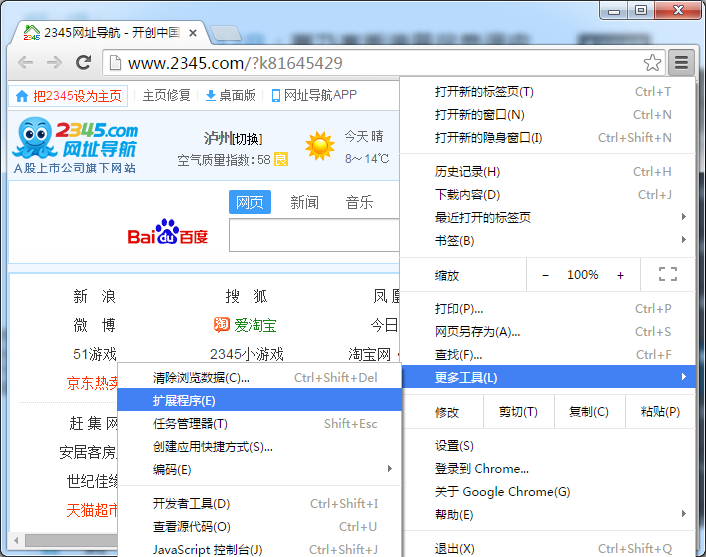Decrease zoom with minus button
The height and width of the screenshot is (557, 706).
(x=545, y=275)
